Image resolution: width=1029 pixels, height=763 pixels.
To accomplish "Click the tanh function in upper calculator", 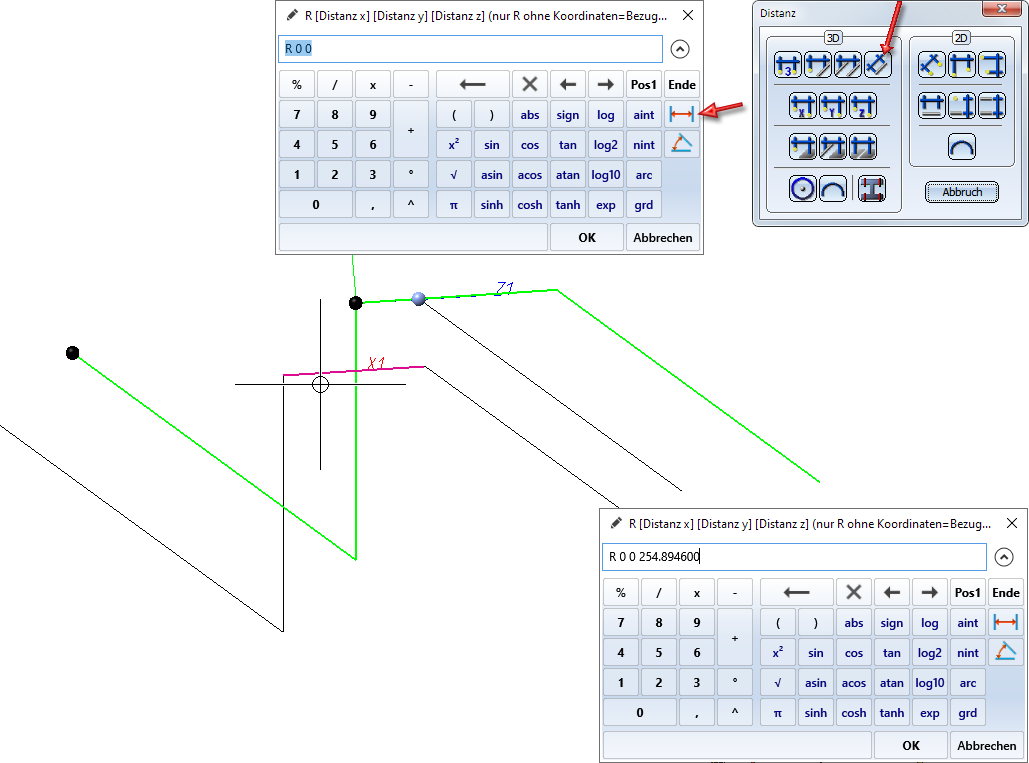I will tap(568, 205).
